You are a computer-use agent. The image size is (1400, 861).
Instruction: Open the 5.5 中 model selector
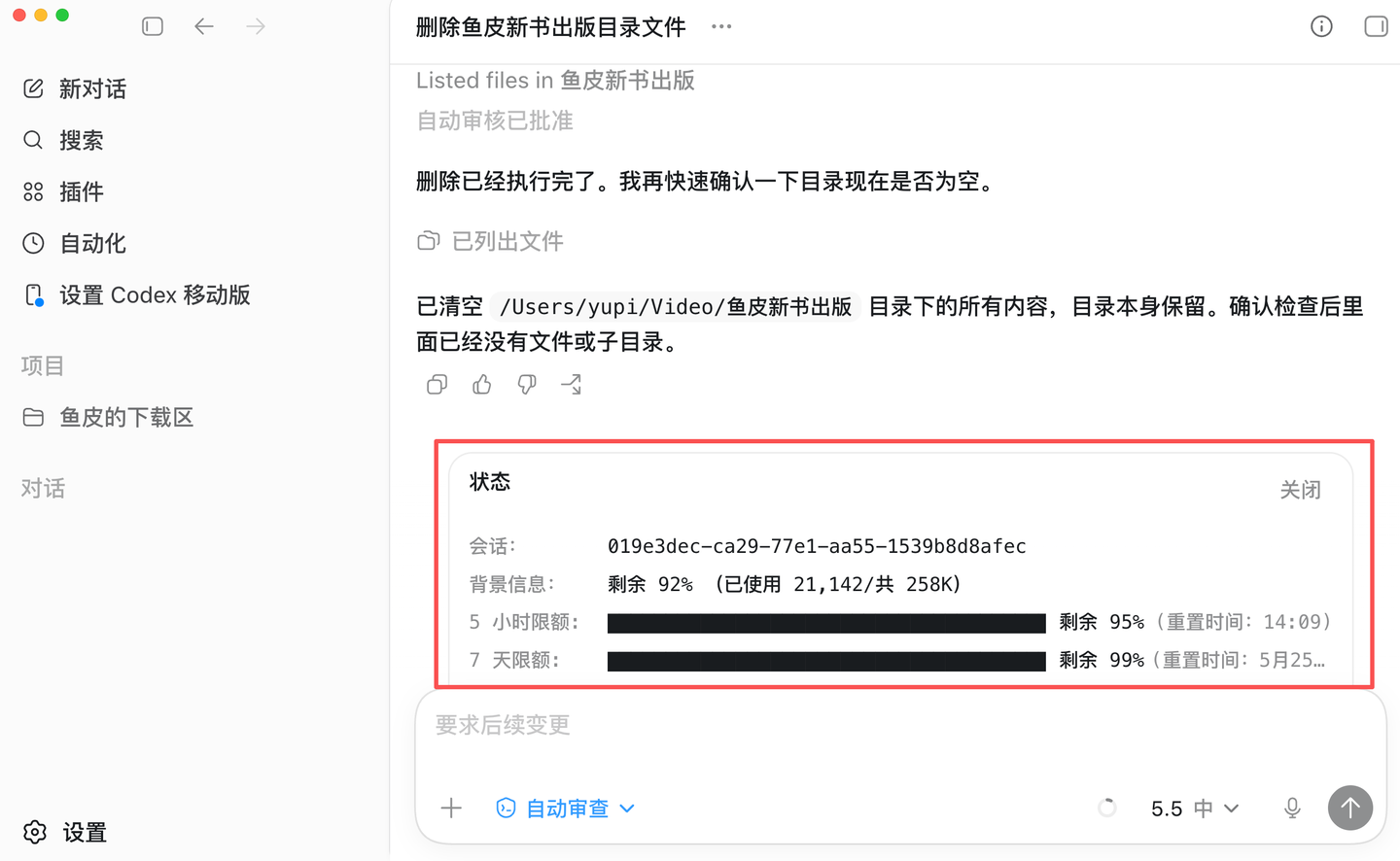pos(1195,809)
